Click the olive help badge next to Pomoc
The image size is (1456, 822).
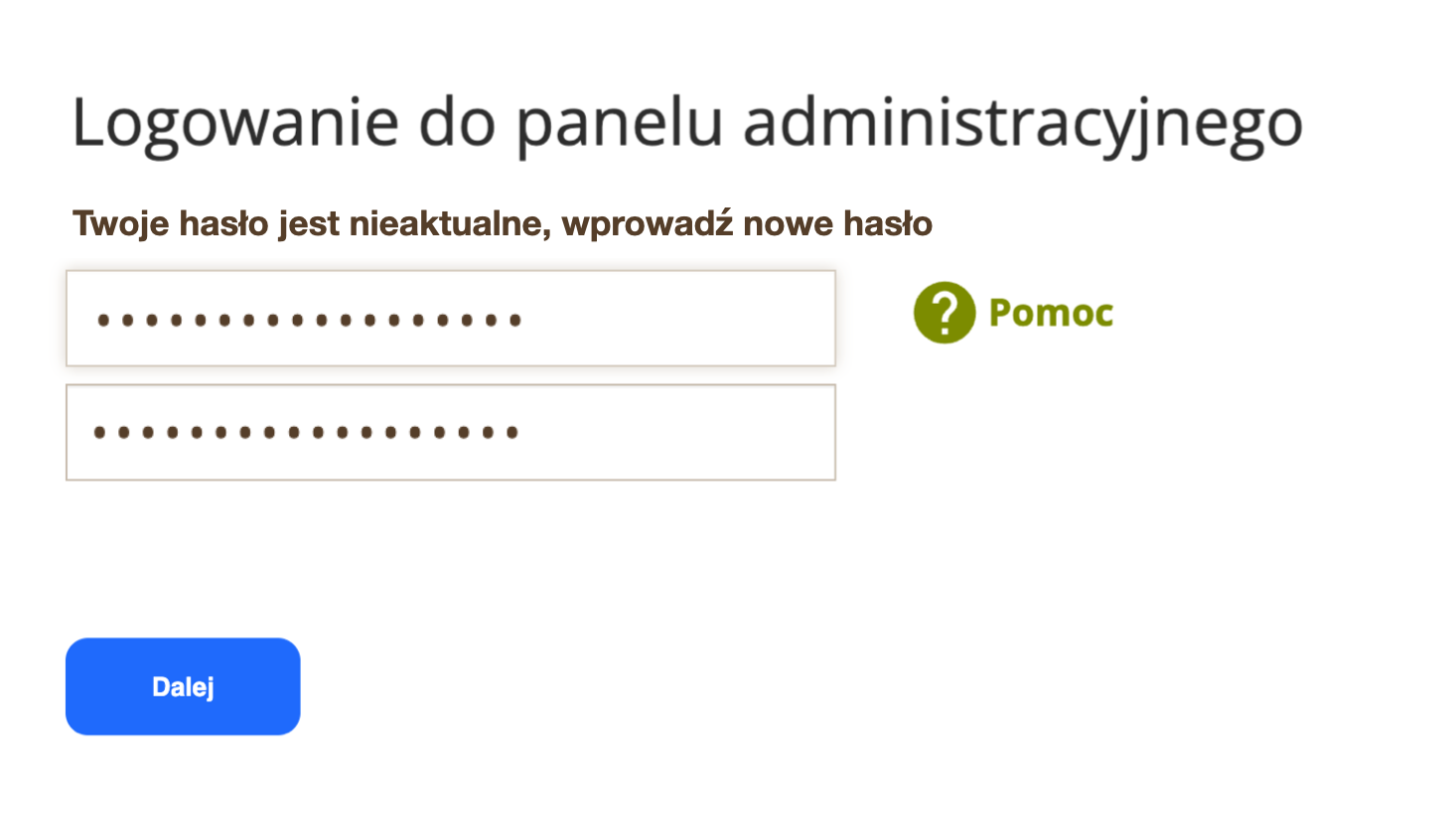pos(944,313)
